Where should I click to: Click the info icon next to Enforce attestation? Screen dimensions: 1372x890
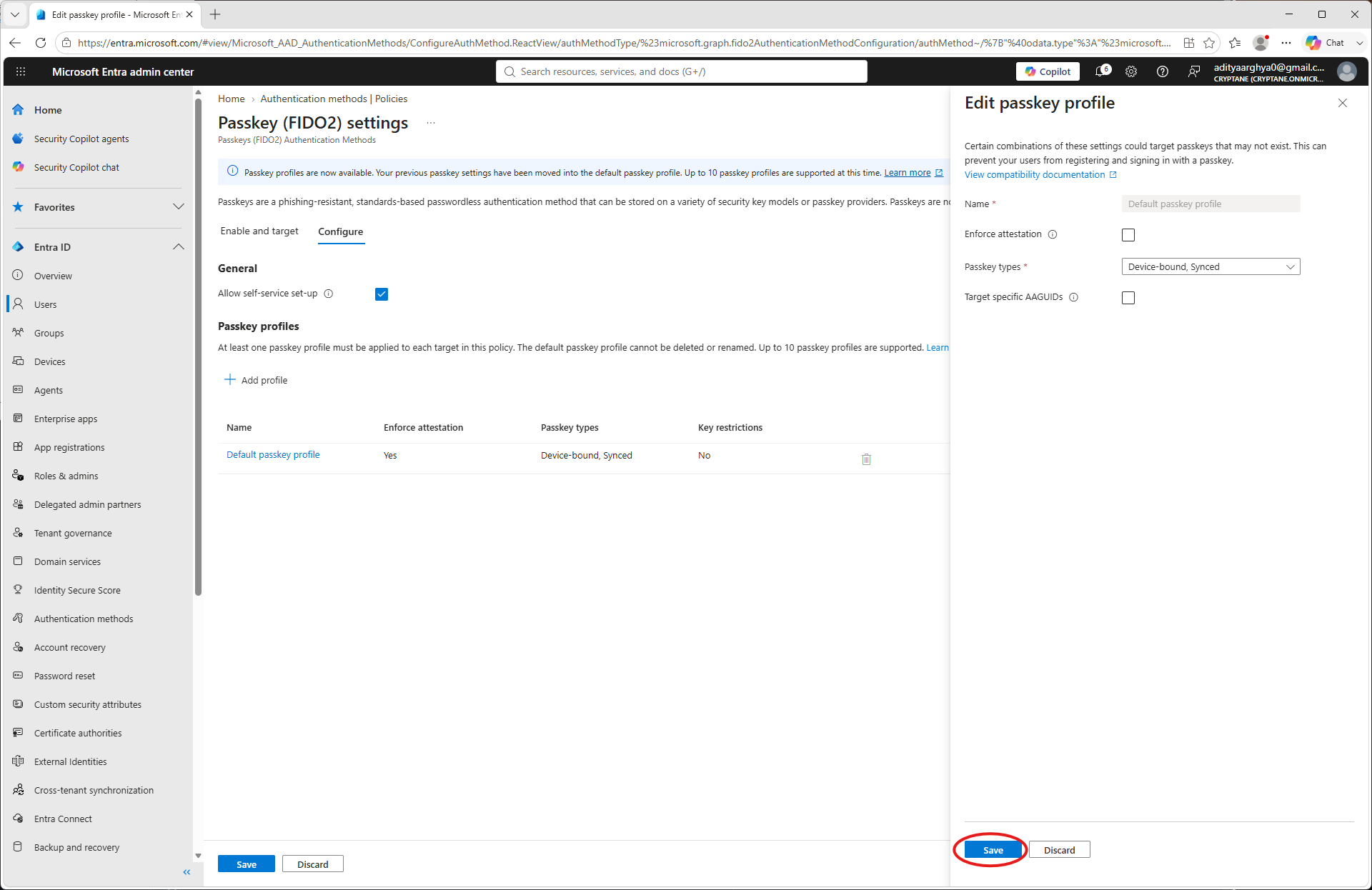click(1053, 234)
